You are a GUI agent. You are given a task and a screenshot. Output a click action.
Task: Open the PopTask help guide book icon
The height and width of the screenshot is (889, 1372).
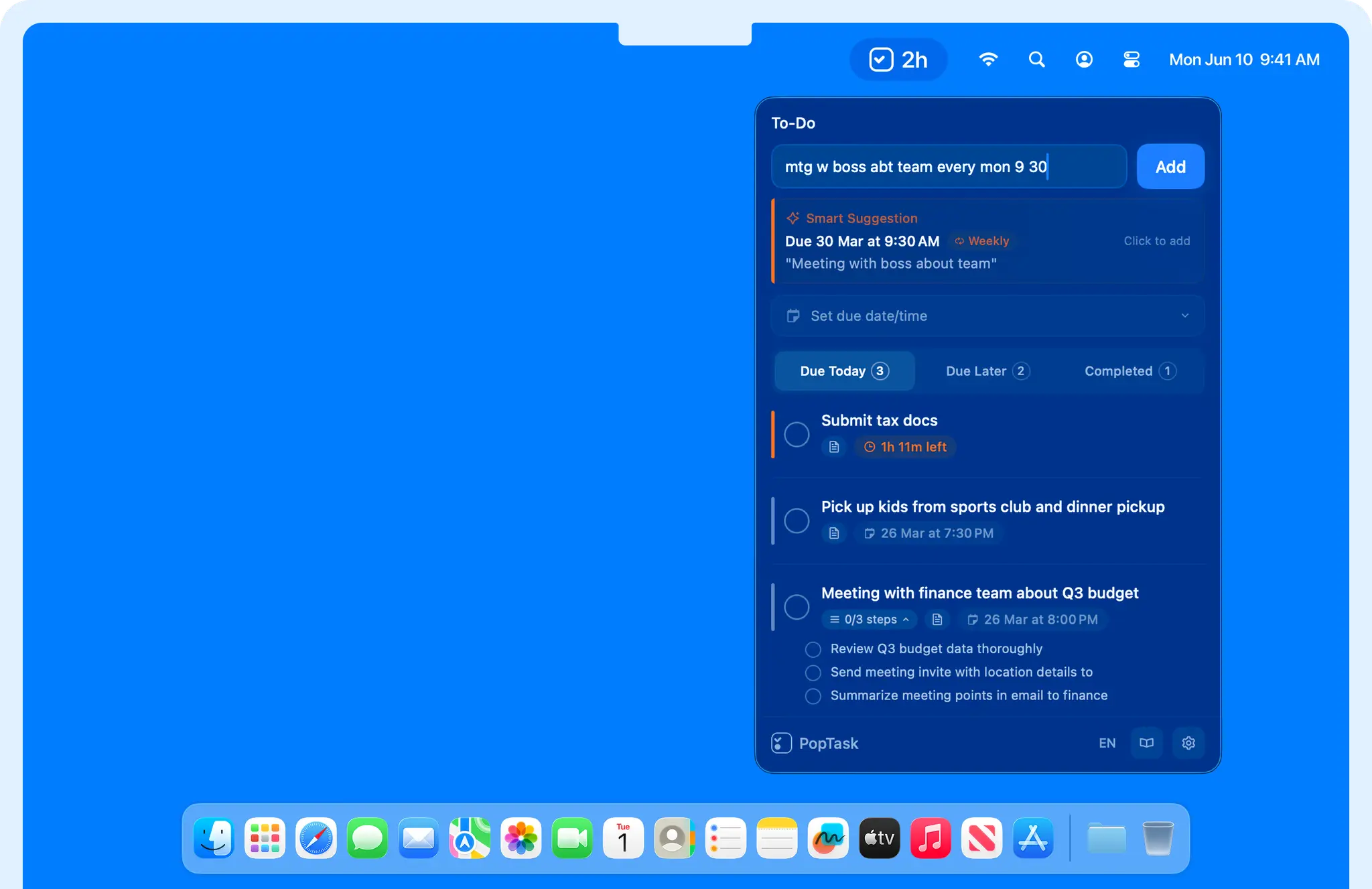(x=1147, y=743)
